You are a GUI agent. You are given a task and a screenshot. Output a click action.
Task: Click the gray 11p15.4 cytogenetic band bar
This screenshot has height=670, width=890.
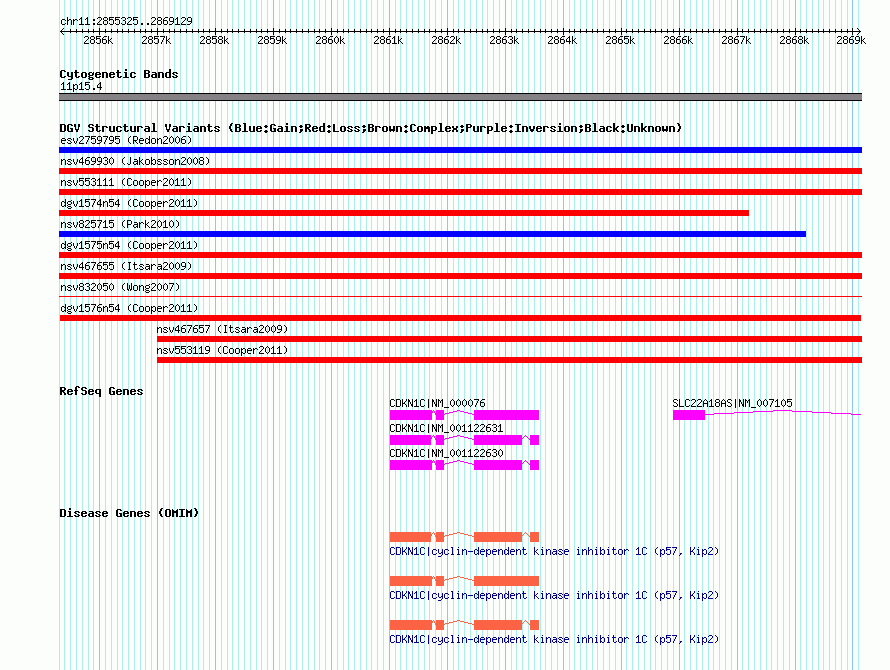point(460,97)
